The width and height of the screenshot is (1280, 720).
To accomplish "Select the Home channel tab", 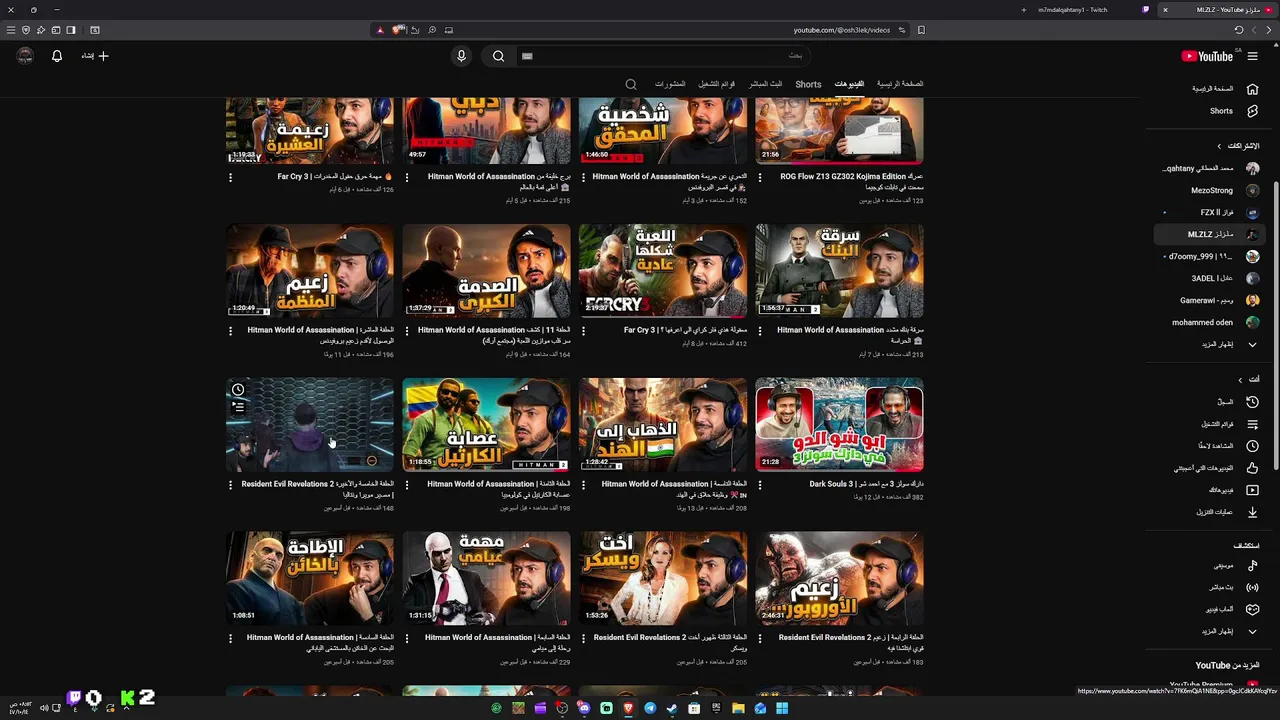I will pyautogui.click(x=900, y=84).
